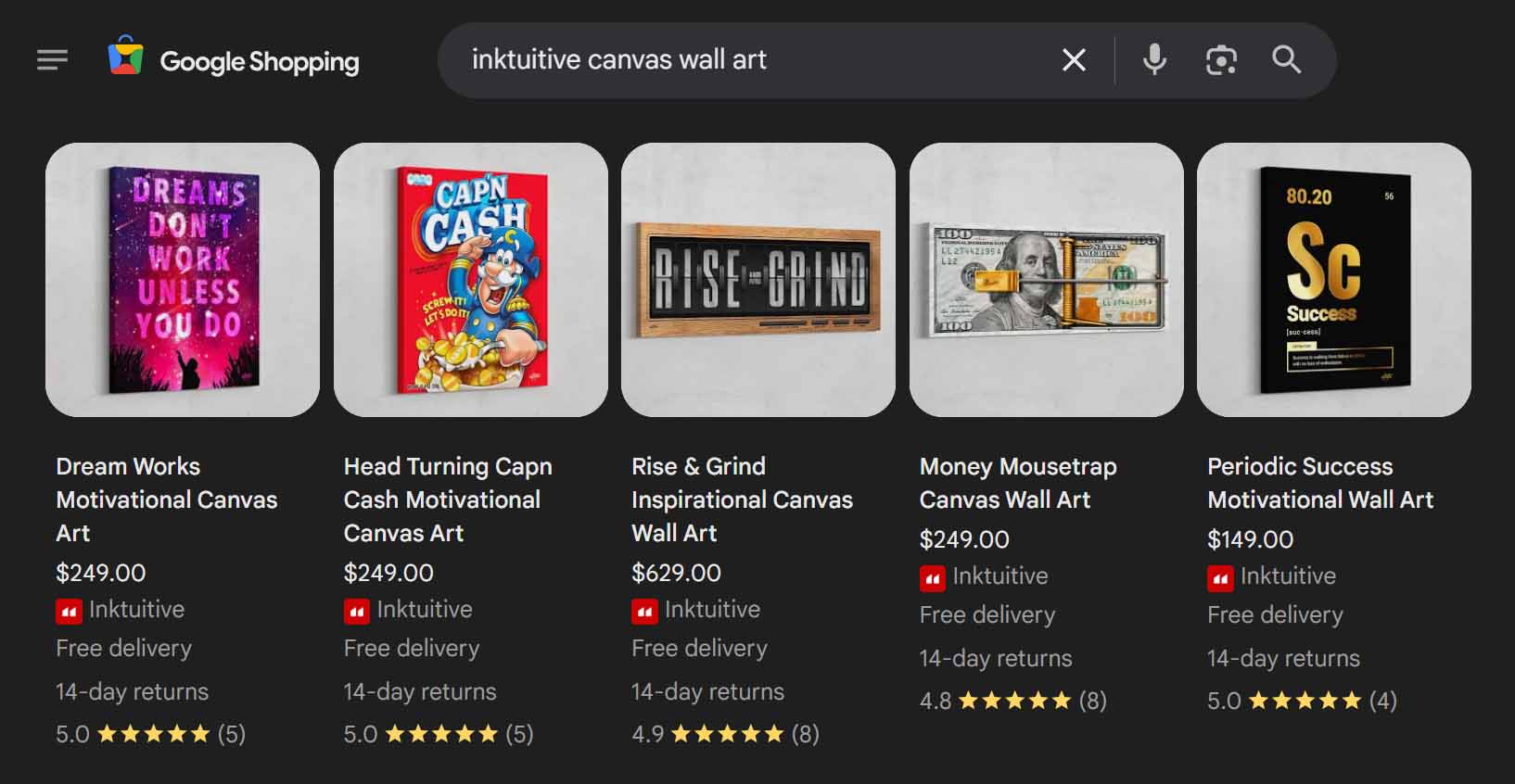1515x784 pixels.
Task: Click 14-day returns under Rise & Grind
Action: 707,692
